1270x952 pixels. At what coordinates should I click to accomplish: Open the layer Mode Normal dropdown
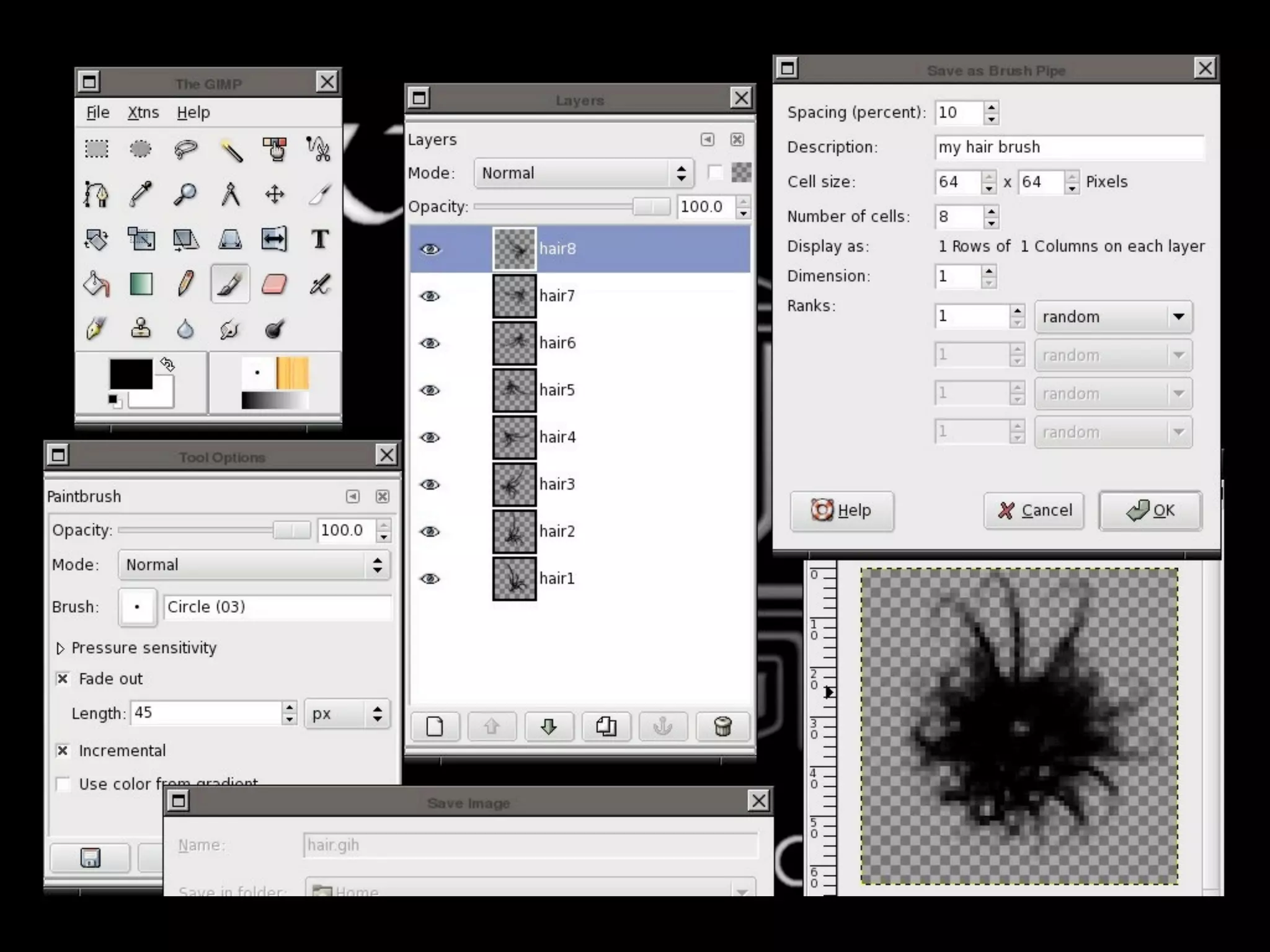(582, 173)
